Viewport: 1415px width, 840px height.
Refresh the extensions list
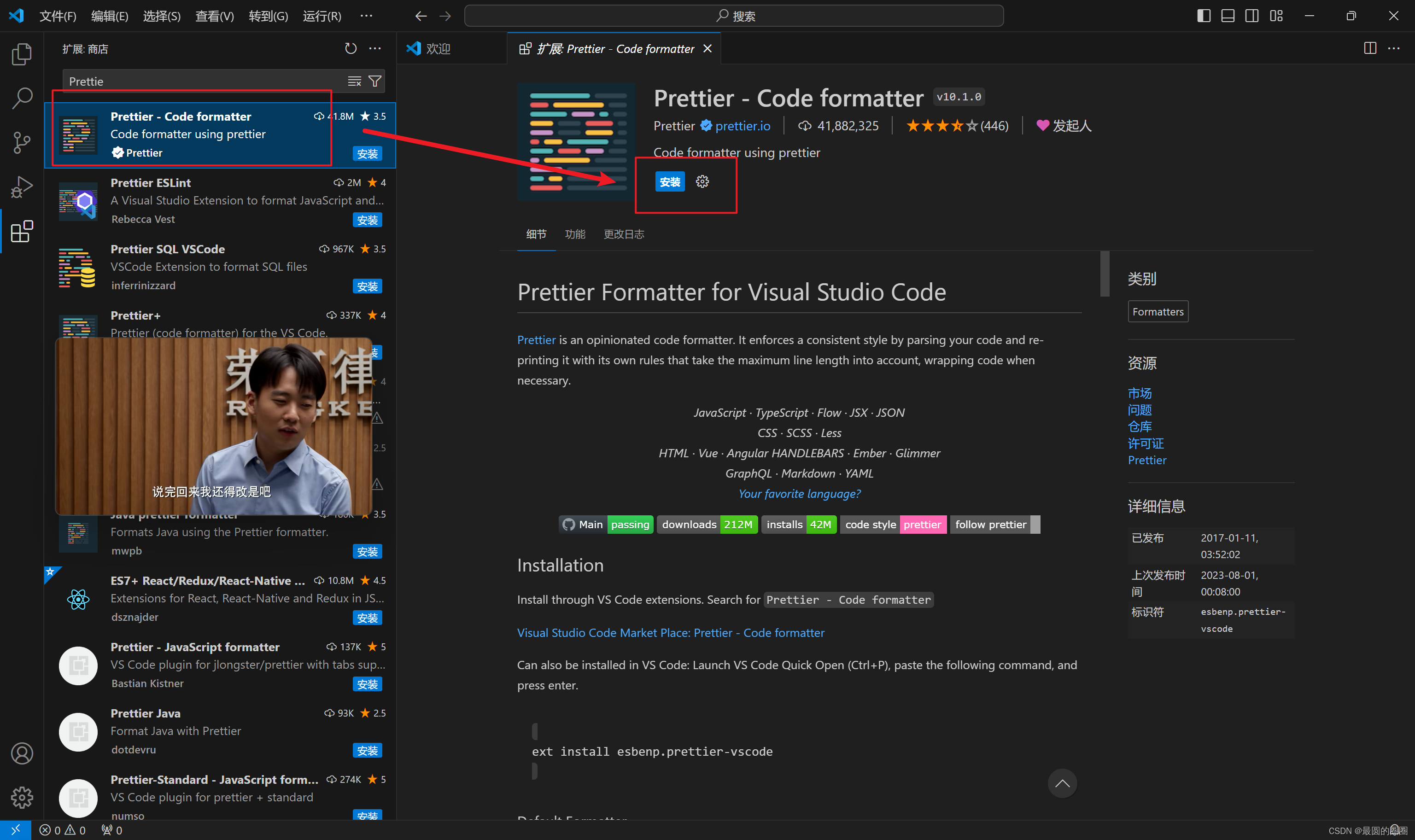coord(351,49)
